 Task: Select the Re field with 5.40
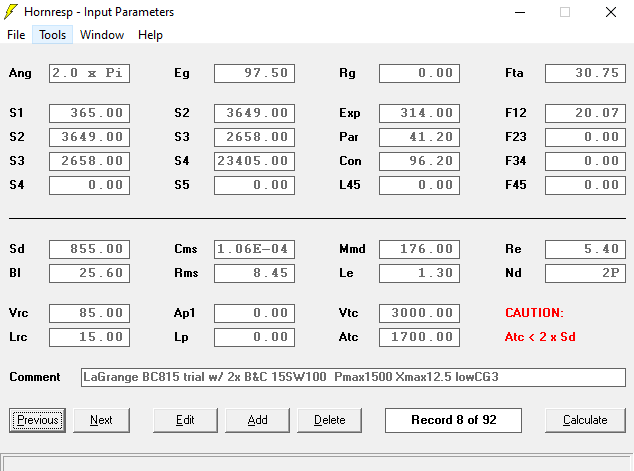pos(585,249)
